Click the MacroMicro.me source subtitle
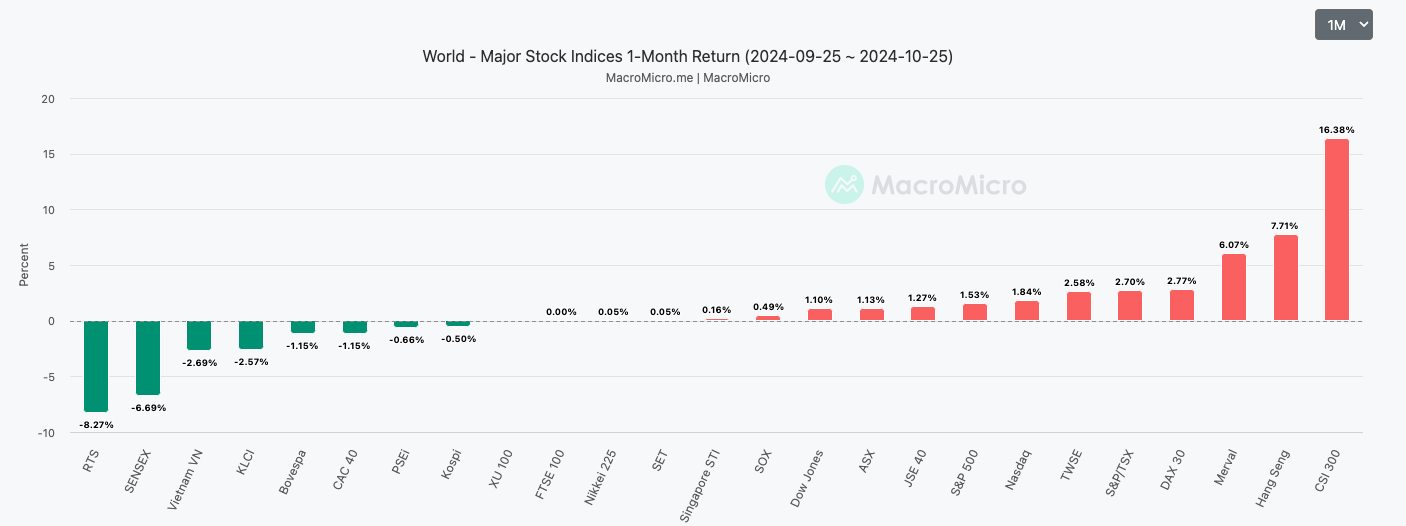This screenshot has height=526, width=1406. [x=687, y=78]
